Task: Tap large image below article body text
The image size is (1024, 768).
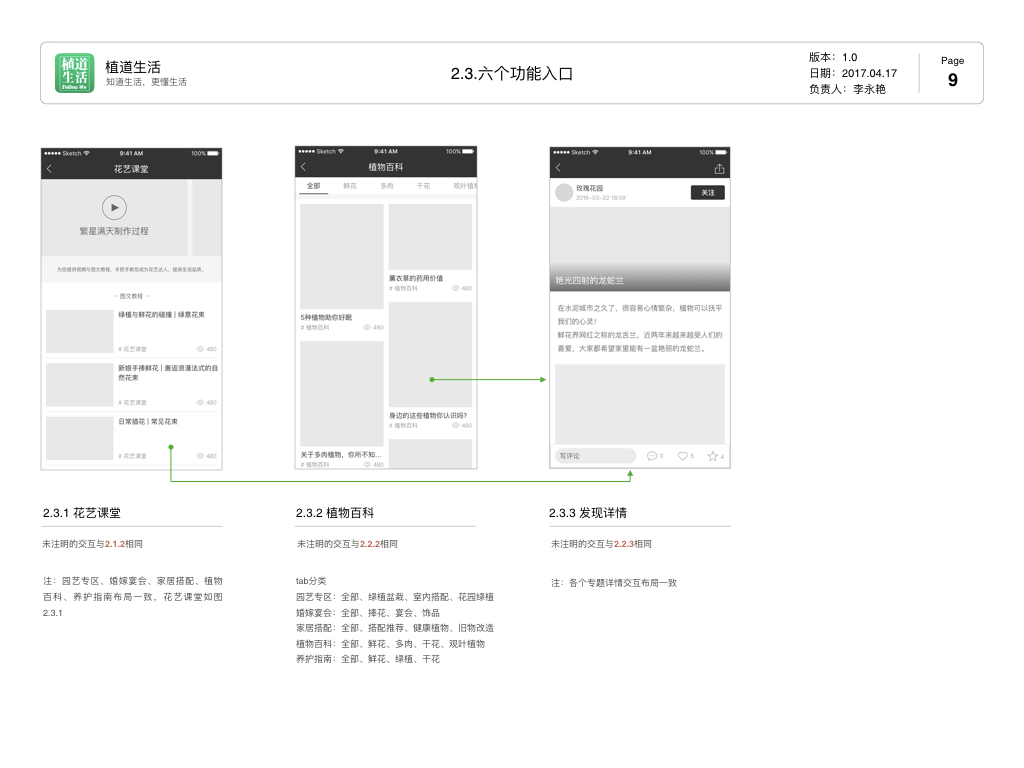Action: click(640, 404)
